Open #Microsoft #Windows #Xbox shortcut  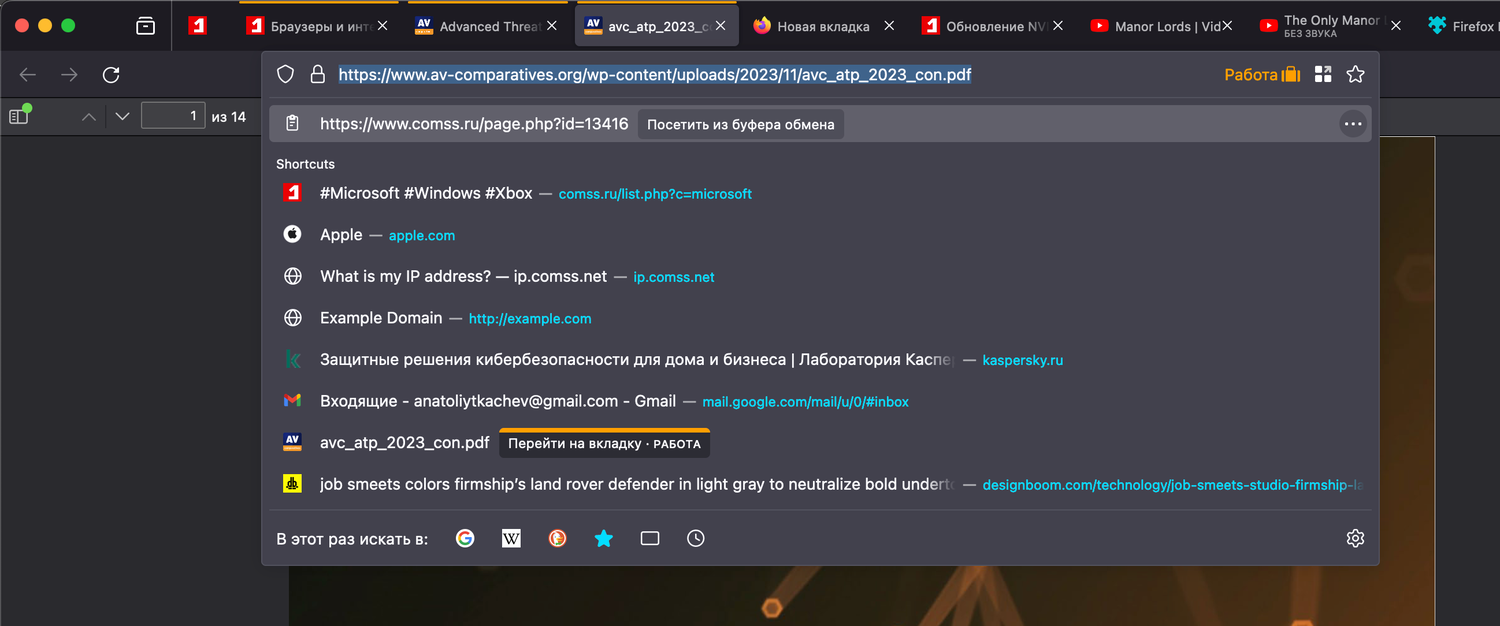pos(426,193)
